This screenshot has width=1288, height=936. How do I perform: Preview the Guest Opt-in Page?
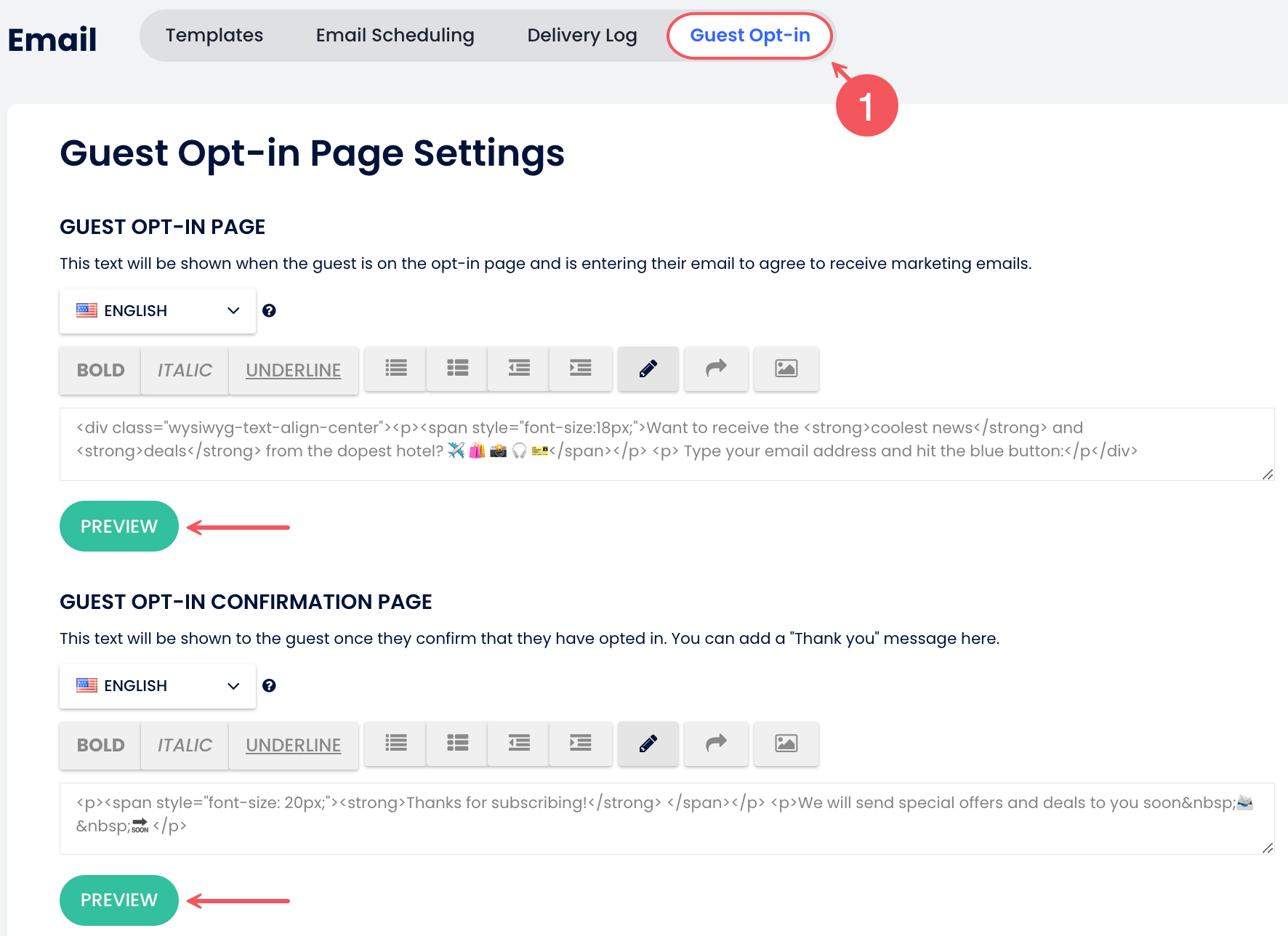(x=119, y=526)
